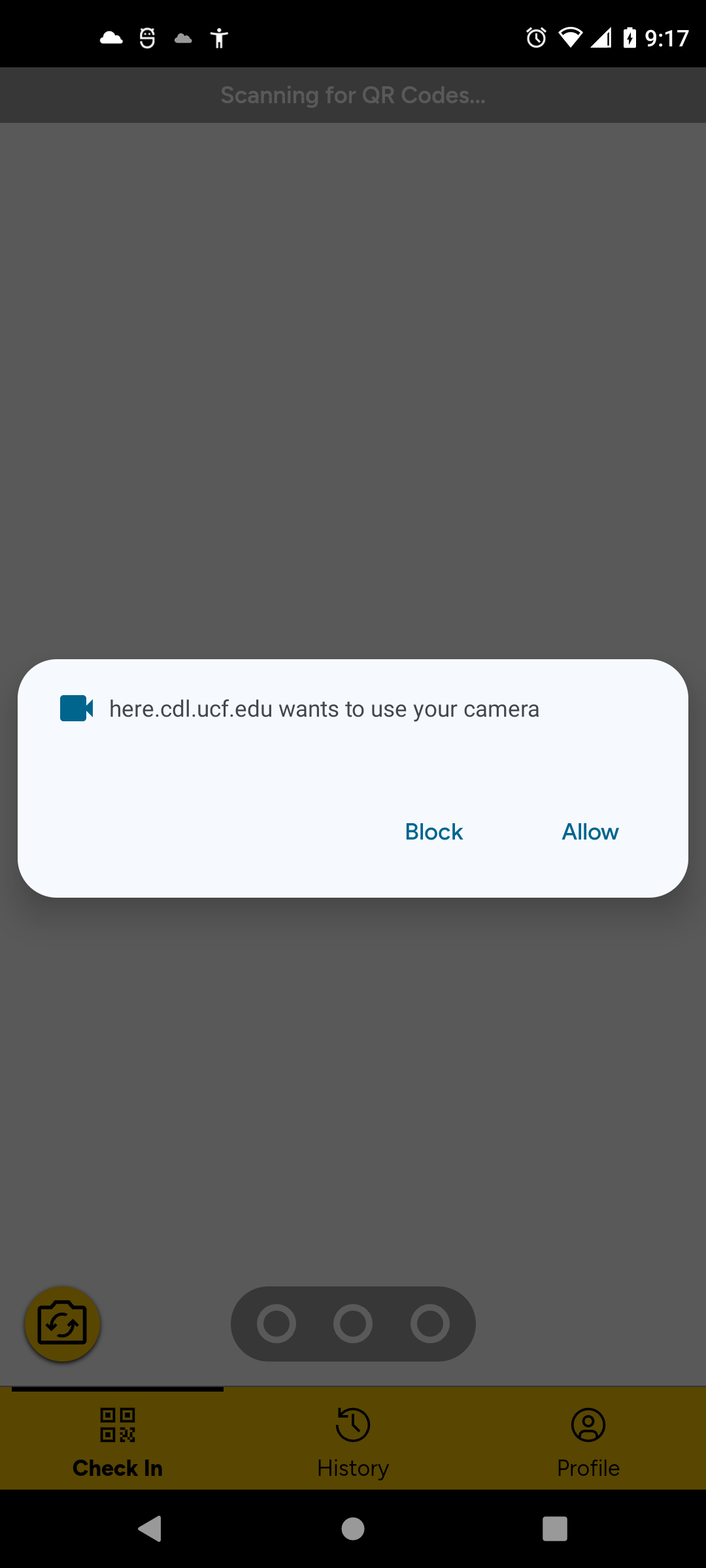This screenshot has width=706, height=1568.
Task: Tap the history clock icon
Action: coord(353,1425)
